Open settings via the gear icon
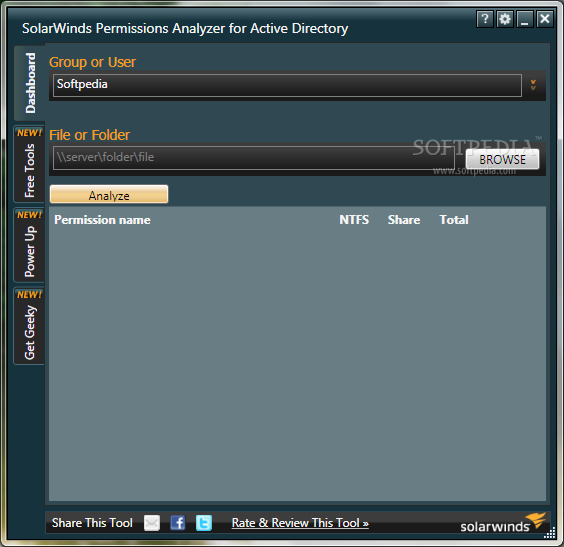The width and height of the screenshot is (564, 547). (505, 19)
